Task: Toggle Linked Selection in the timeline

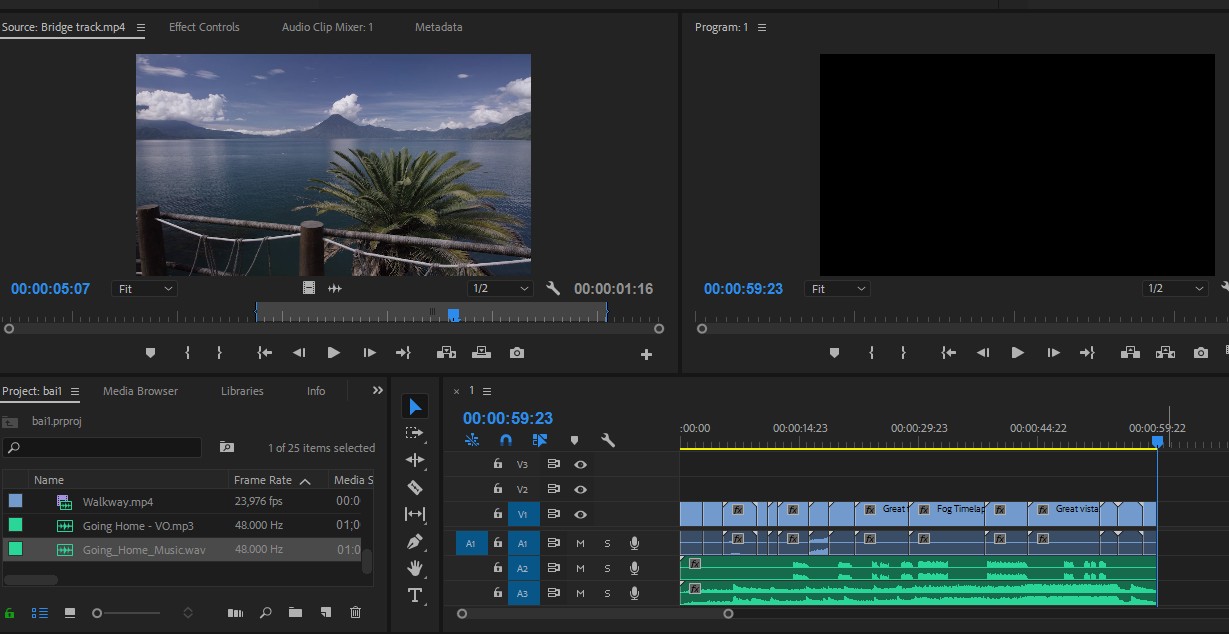Action: (540, 440)
